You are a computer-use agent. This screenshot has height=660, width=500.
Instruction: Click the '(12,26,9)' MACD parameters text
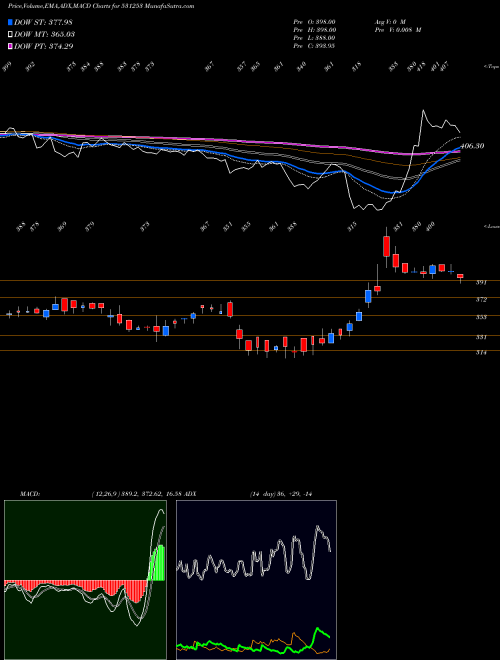pos(105,494)
